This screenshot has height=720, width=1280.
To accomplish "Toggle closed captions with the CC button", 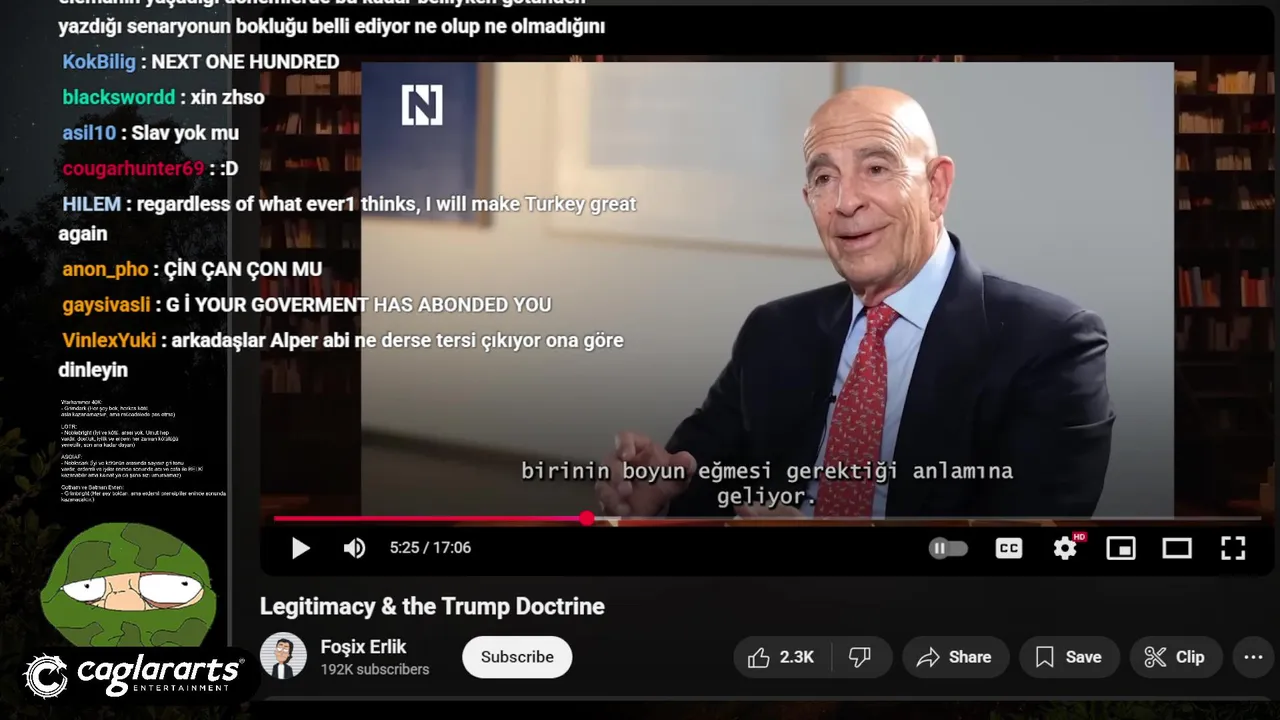I will [x=1009, y=548].
